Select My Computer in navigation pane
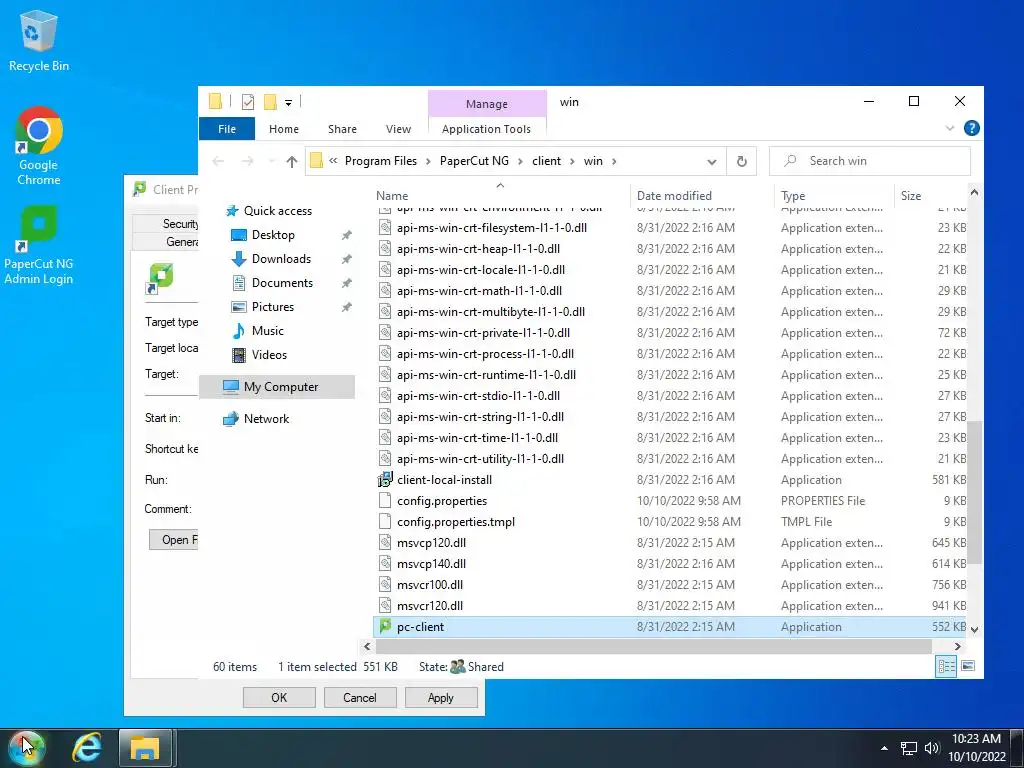This screenshot has height=768, width=1024. (278, 387)
